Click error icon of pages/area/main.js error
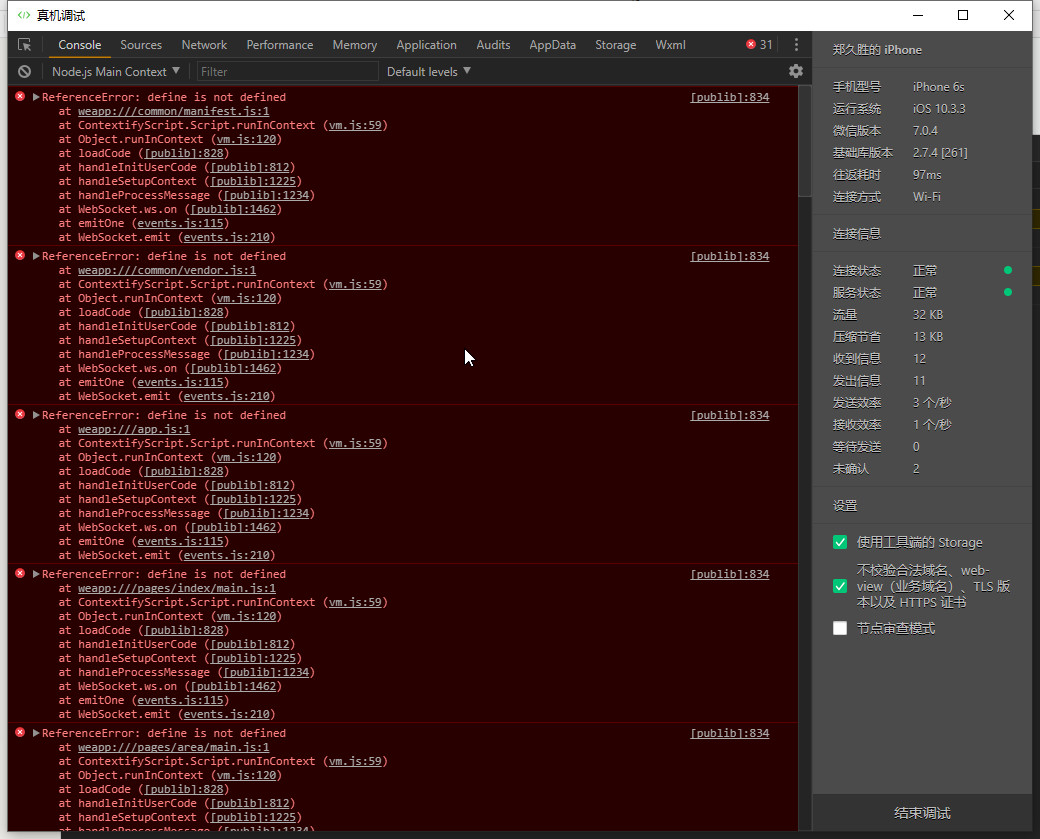The height and width of the screenshot is (839, 1040). [x=20, y=733]
